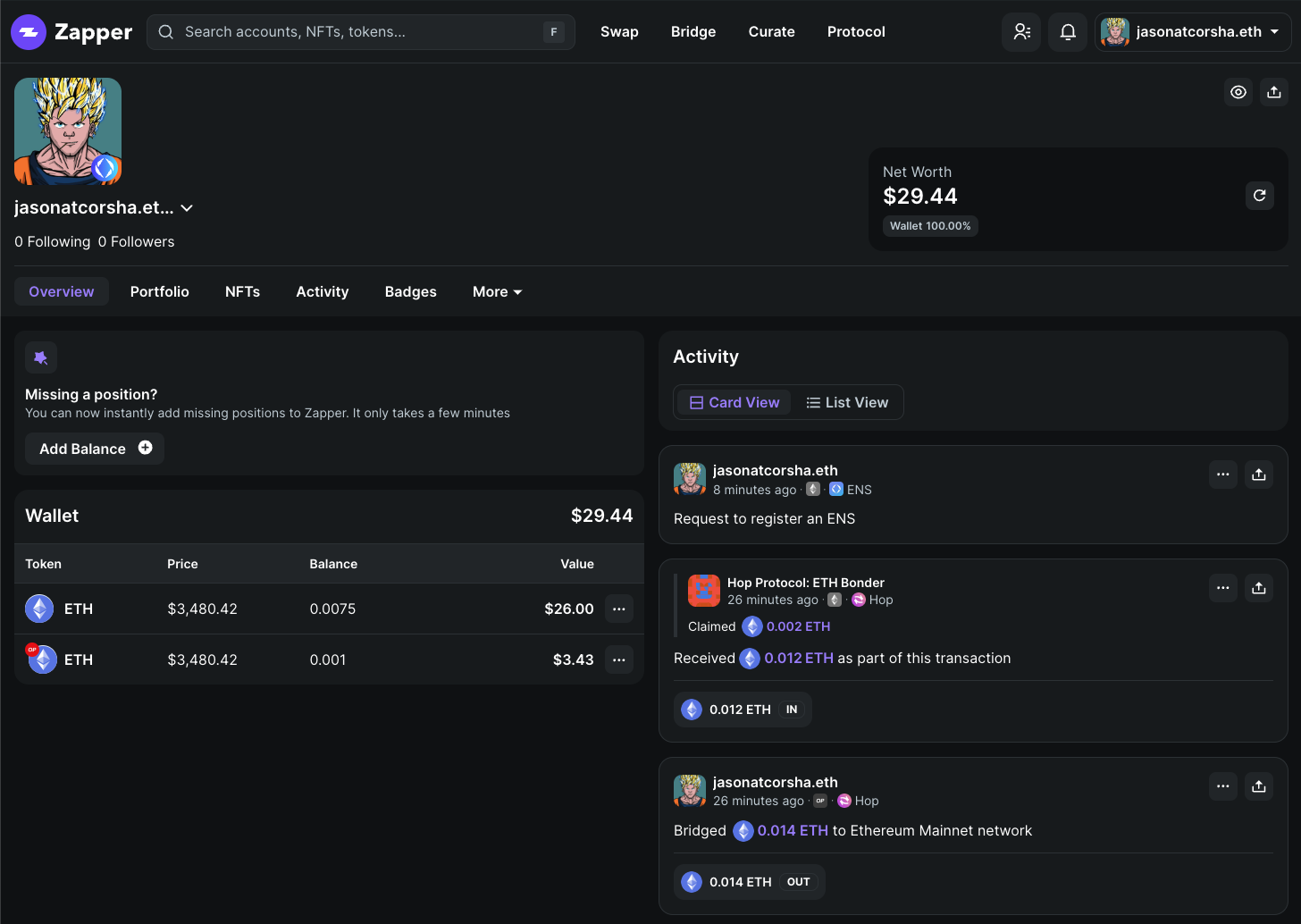
Task: Click the Balance column header
Action: pos(333,564)
